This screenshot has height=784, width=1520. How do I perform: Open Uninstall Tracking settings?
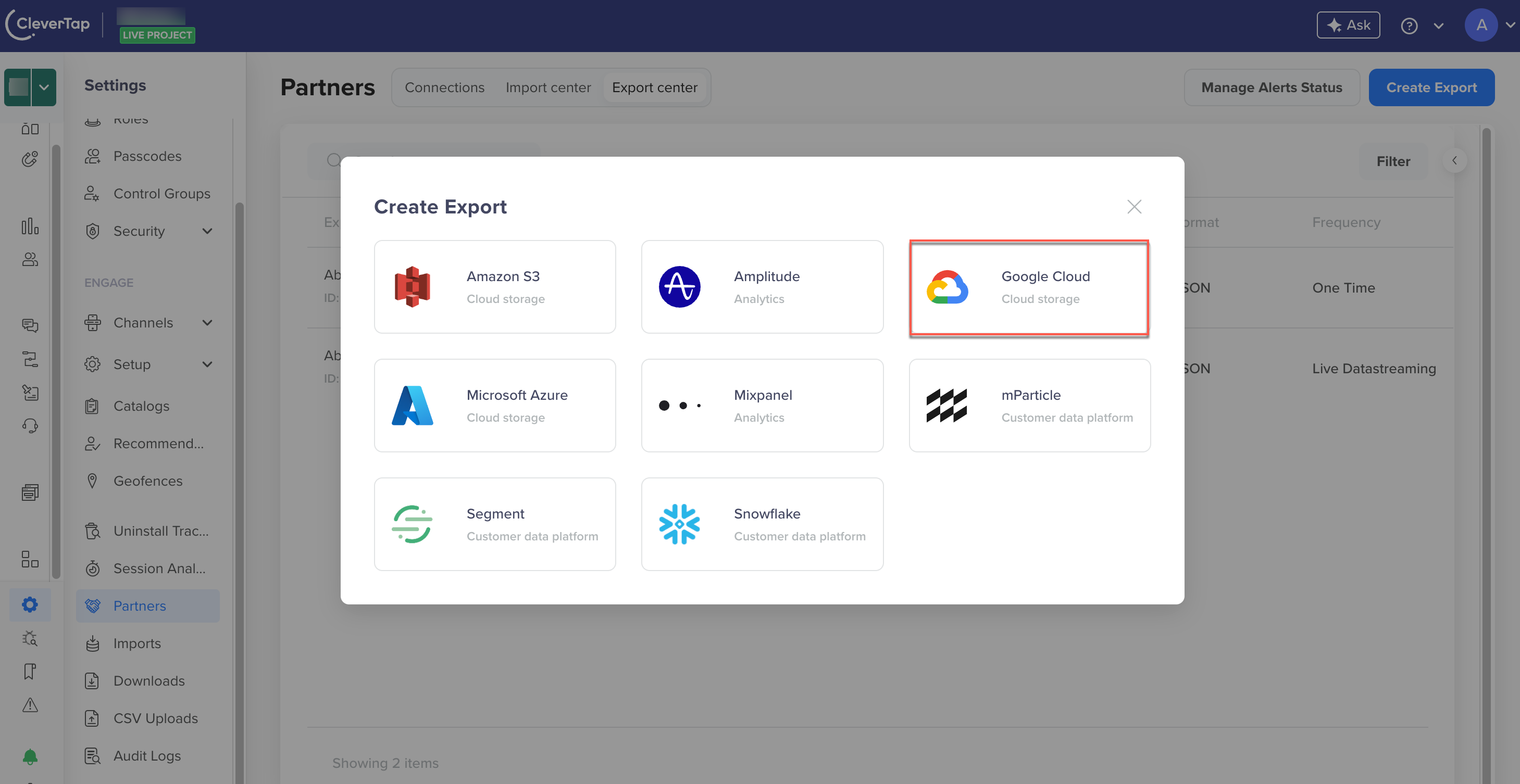(x=147, y=531)
